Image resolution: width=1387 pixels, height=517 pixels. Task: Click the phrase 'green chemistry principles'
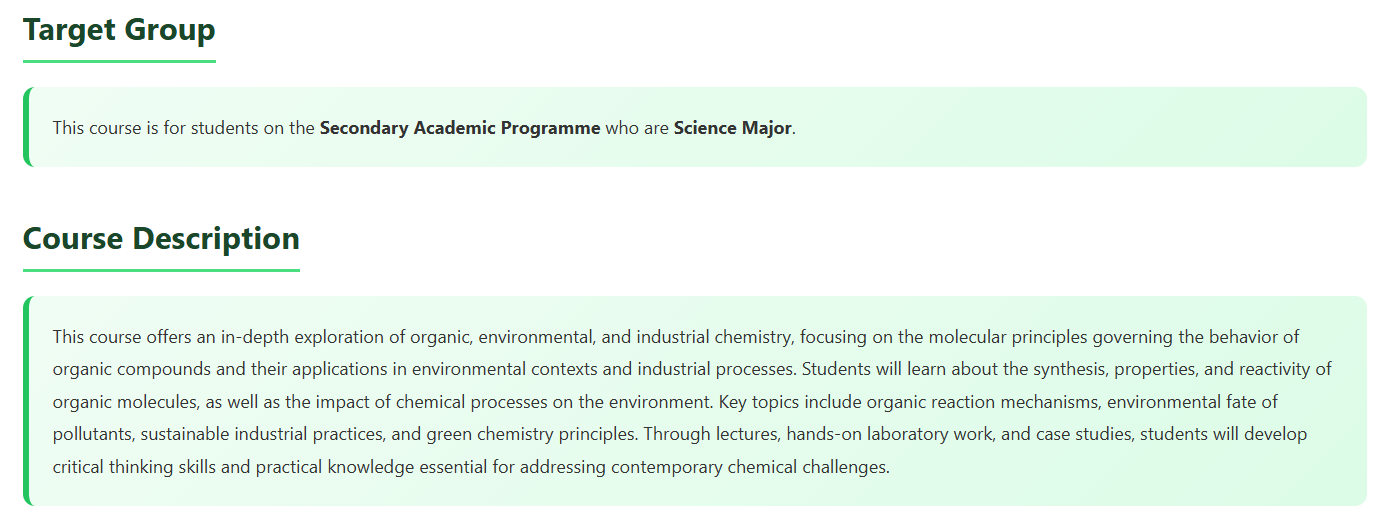tap(532, 435)
